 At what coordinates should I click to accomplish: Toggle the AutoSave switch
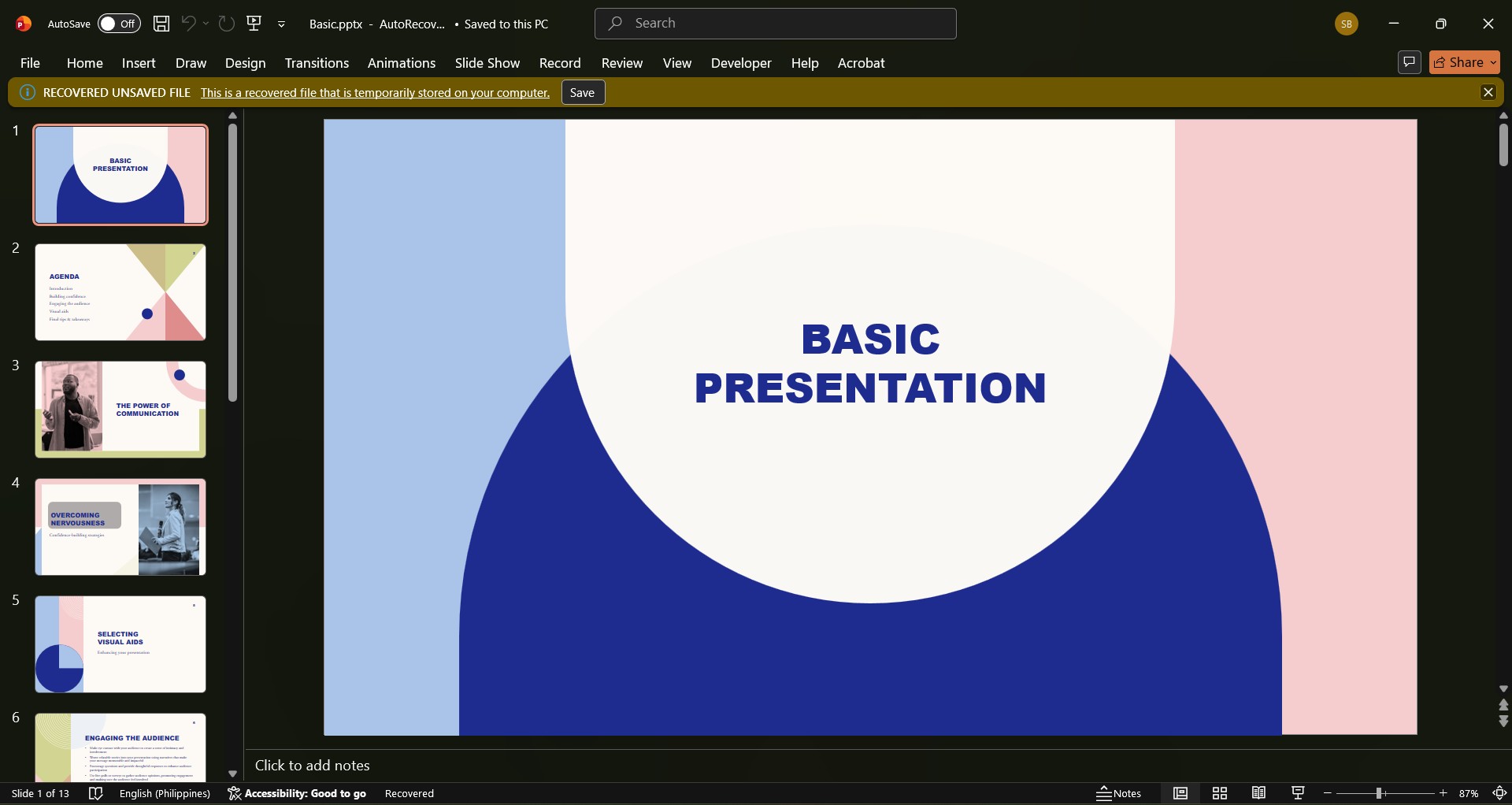[x=119, y=24]
